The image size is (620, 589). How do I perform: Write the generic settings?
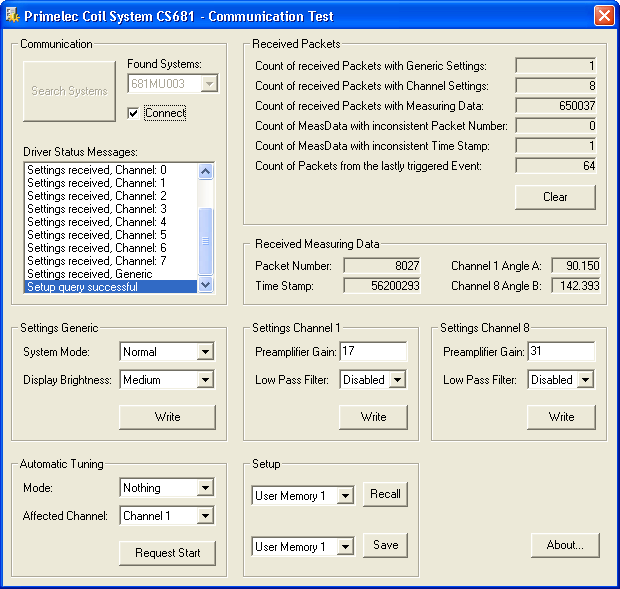(x=167, y=417)
